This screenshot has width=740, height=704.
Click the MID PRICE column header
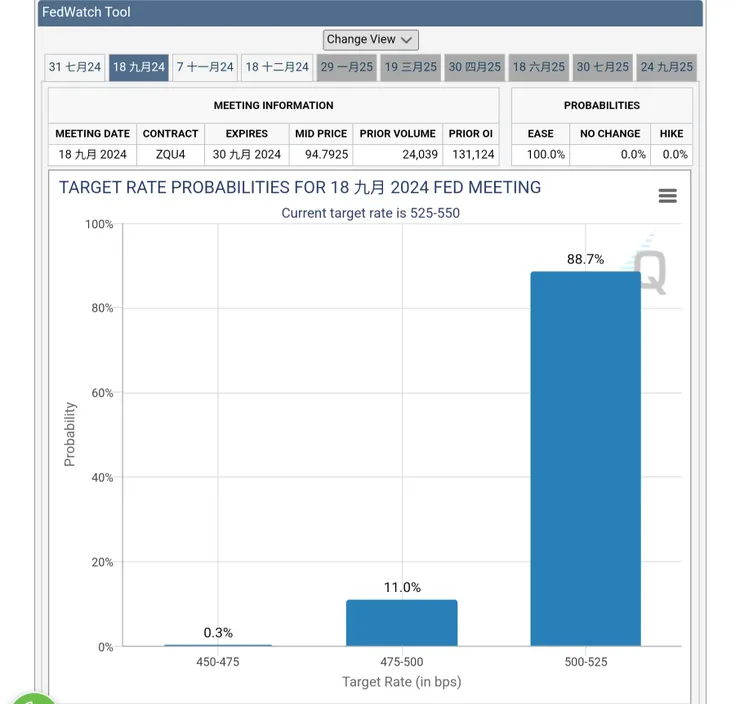coord(321,134)
